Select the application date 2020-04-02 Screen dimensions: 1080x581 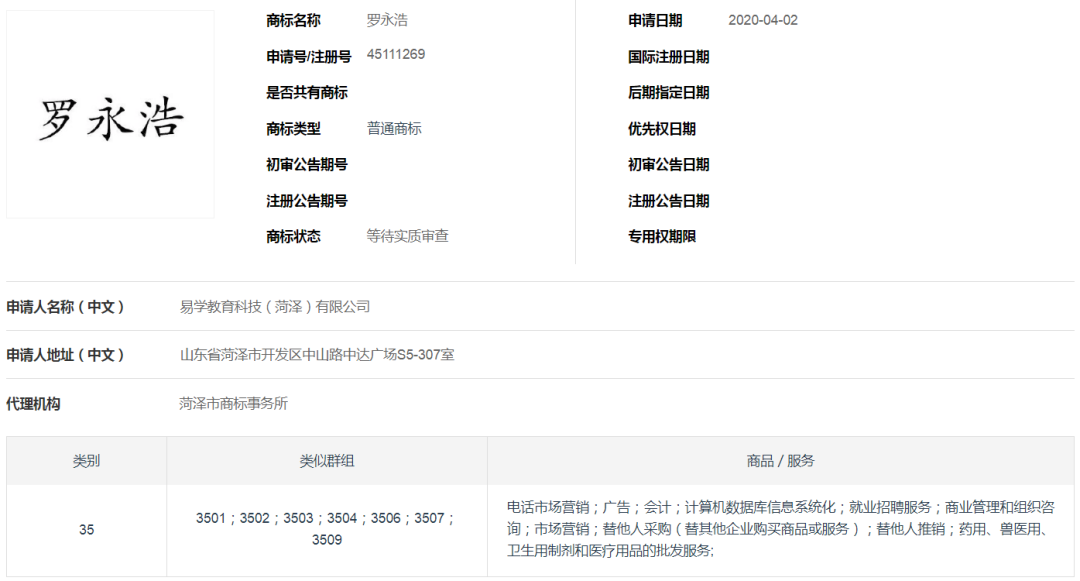pyautogui.click(x=763, y=21)
